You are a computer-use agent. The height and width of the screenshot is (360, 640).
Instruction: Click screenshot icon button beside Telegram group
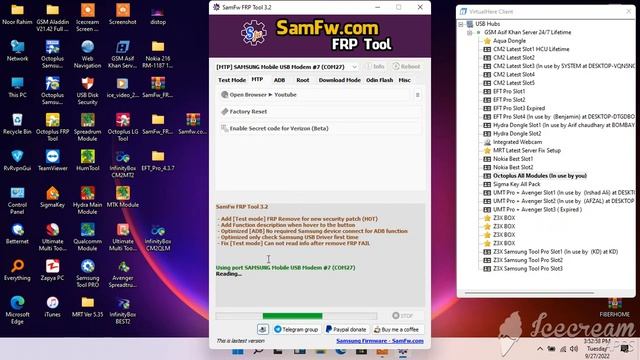pyautogui.click(x=262, y=329)
